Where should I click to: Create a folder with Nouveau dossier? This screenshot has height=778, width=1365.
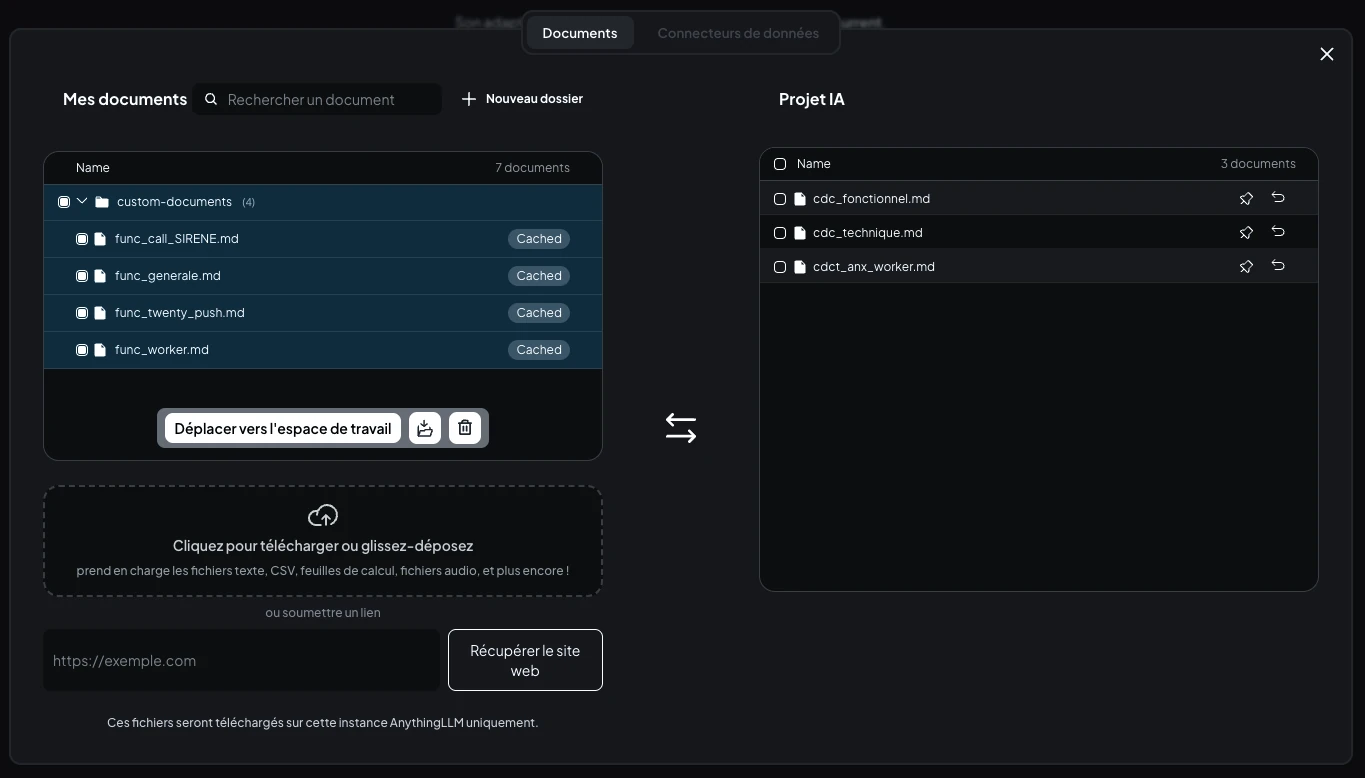[x=522, y=99]
